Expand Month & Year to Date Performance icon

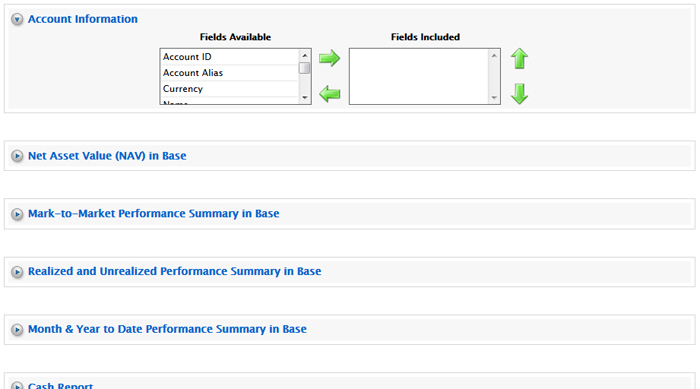tap(17, 330)
